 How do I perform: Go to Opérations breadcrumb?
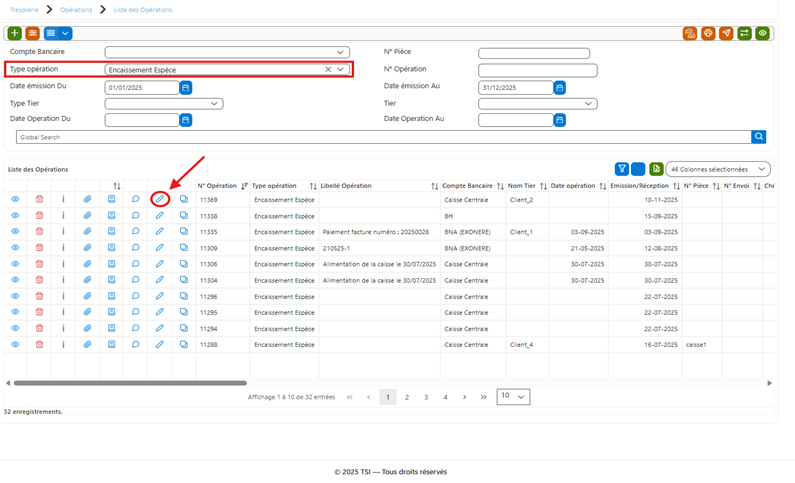(76, 10)
